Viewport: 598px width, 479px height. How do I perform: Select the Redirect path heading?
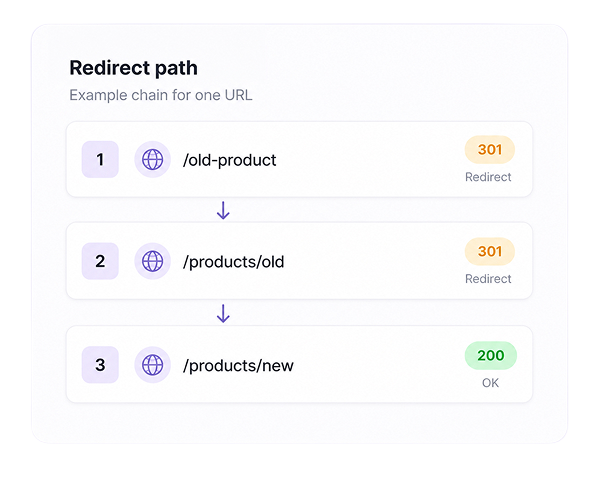pos(133,68)
